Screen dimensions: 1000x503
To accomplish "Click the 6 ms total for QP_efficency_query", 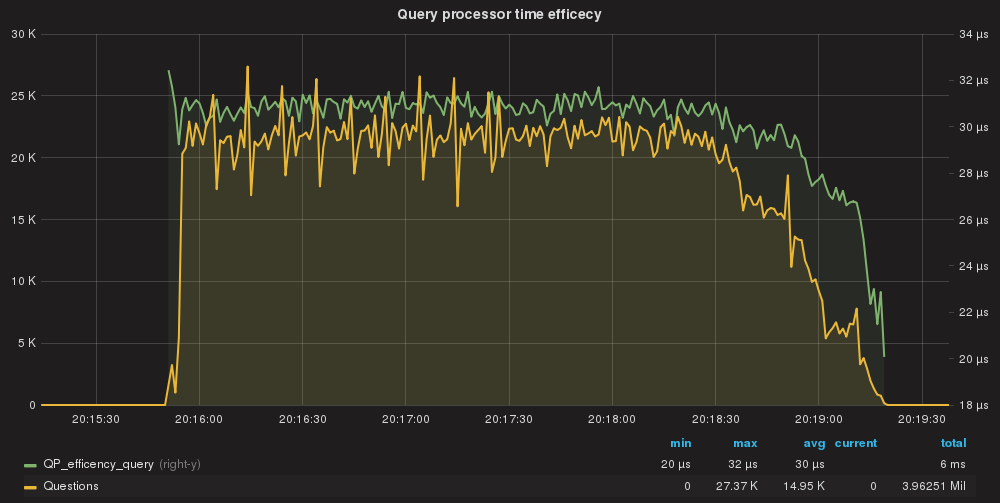I will [951, 465].
